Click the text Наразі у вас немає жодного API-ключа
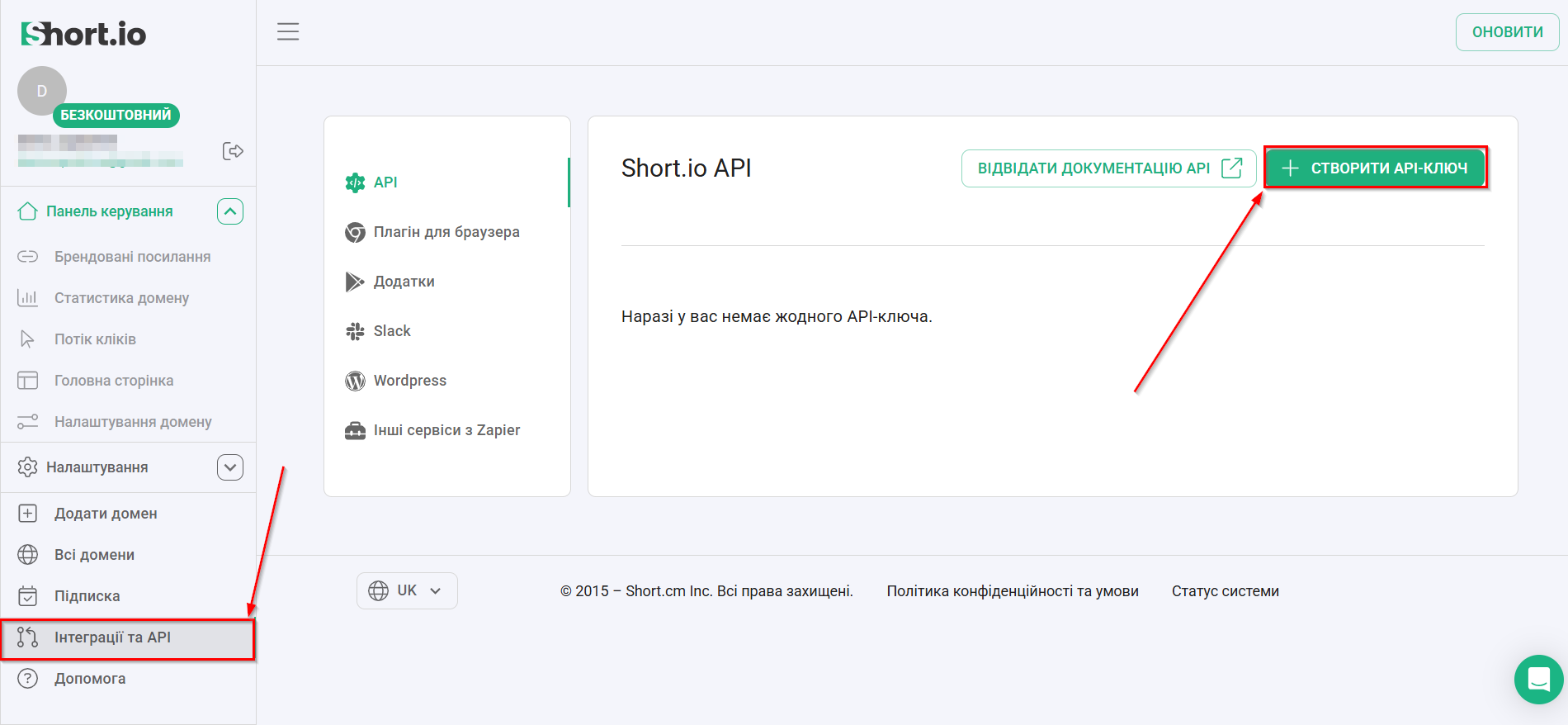 [777, 316]
